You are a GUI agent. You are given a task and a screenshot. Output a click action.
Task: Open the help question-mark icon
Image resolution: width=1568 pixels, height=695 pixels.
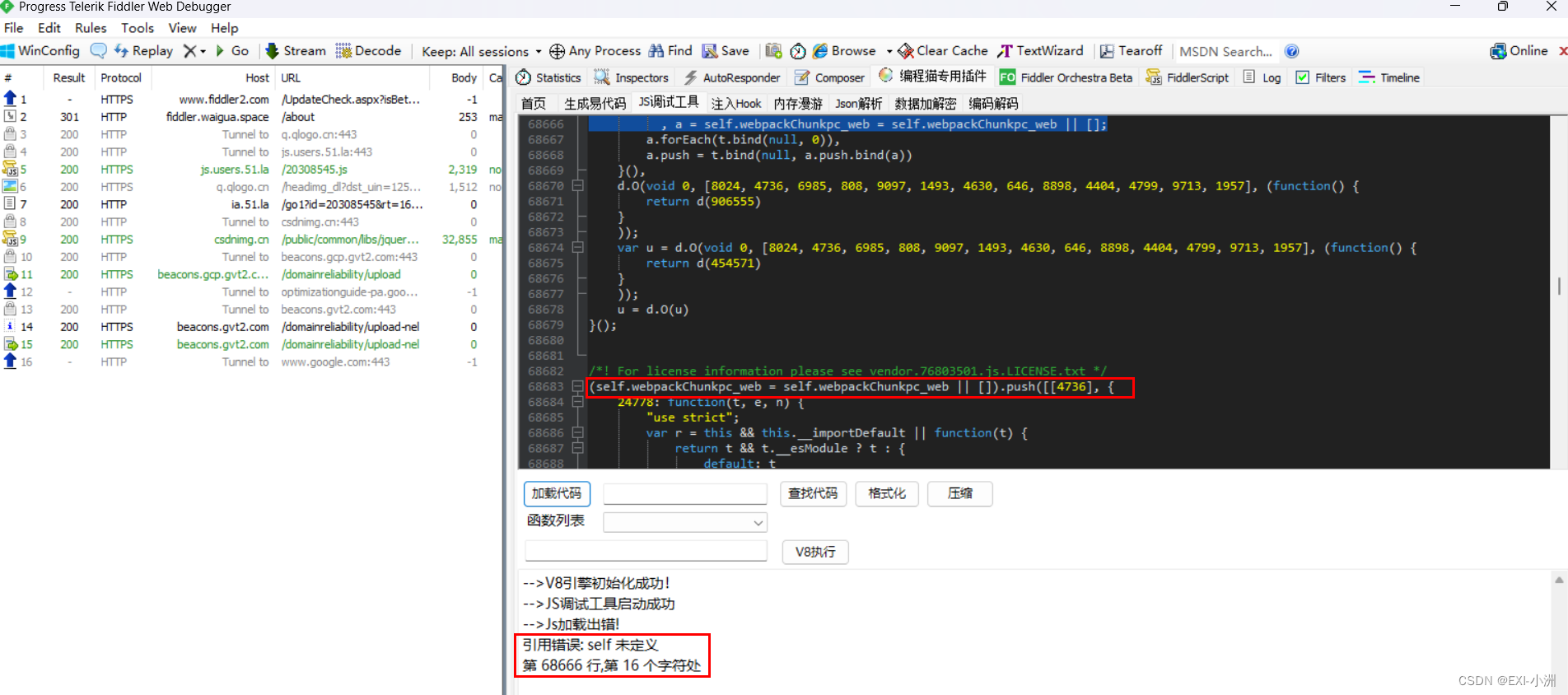click(1292, 51)
